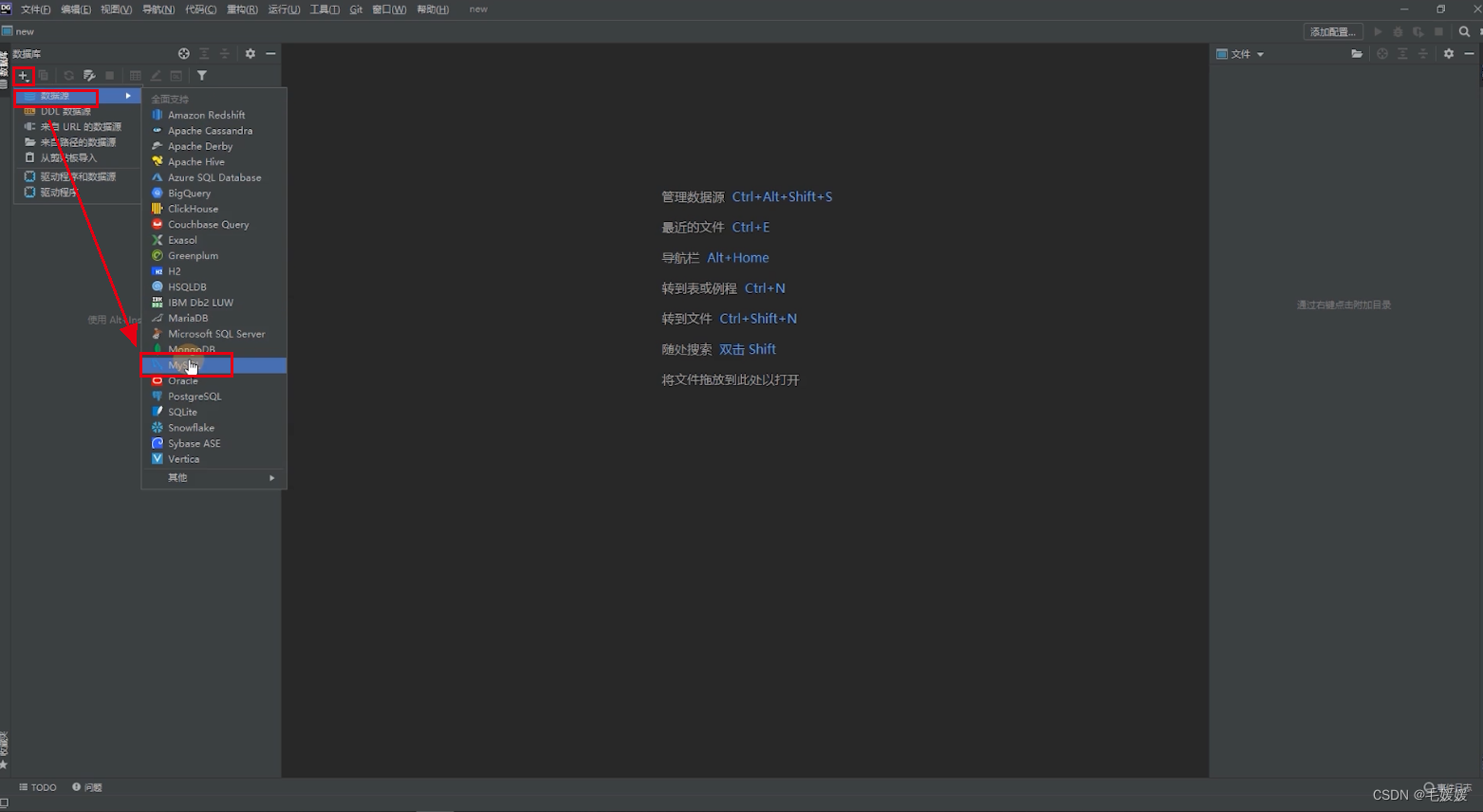The width and height of the screenshot is (1483, 812).
Task: Click the locate crosshair icon in database panel
Action: (x=184, y=54)
